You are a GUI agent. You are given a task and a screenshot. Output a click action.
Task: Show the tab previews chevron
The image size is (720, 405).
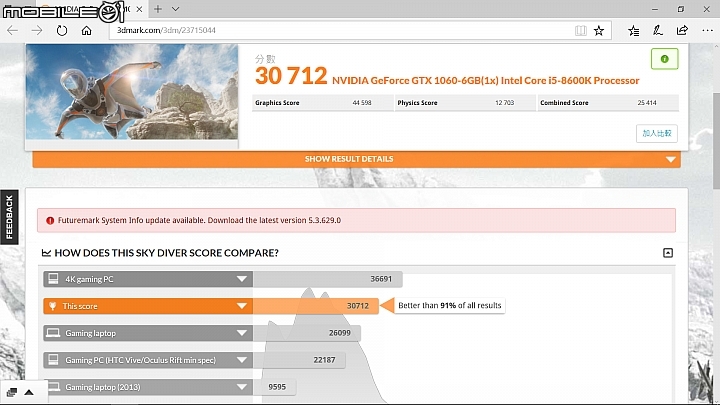click(x=175, y=9)
